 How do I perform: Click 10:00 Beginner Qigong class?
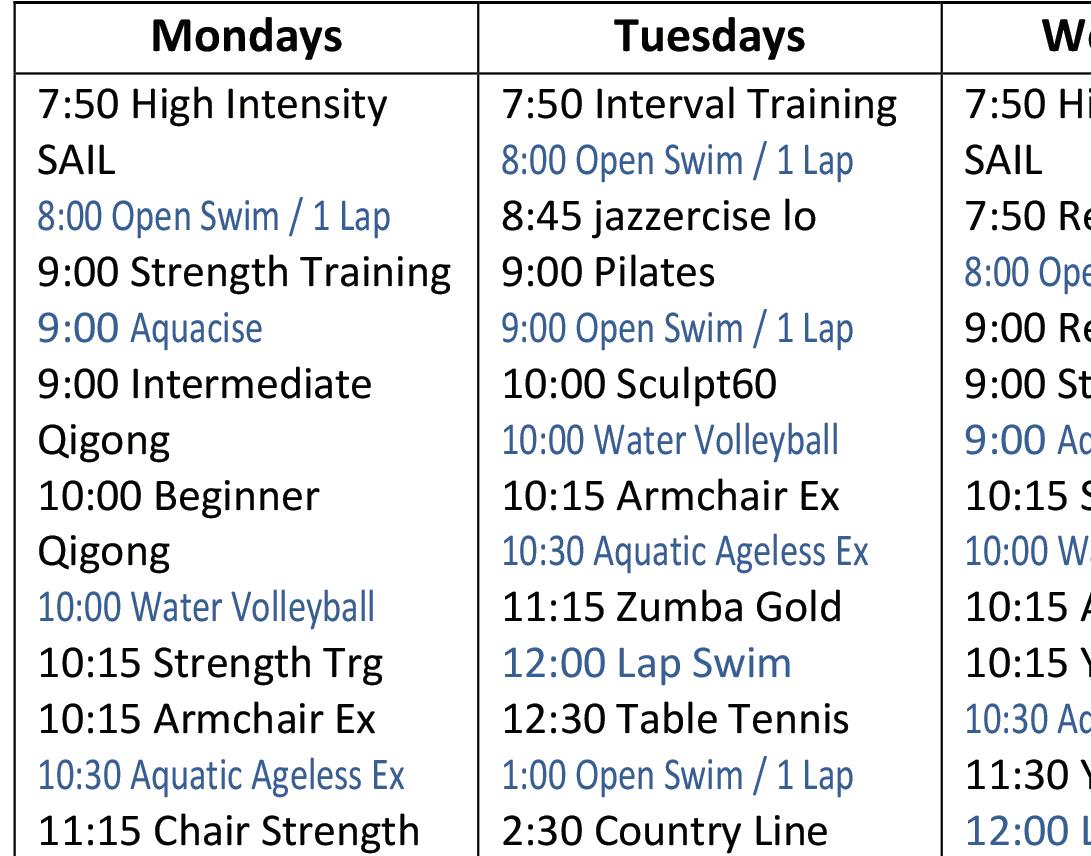click(x=178, y=496)
